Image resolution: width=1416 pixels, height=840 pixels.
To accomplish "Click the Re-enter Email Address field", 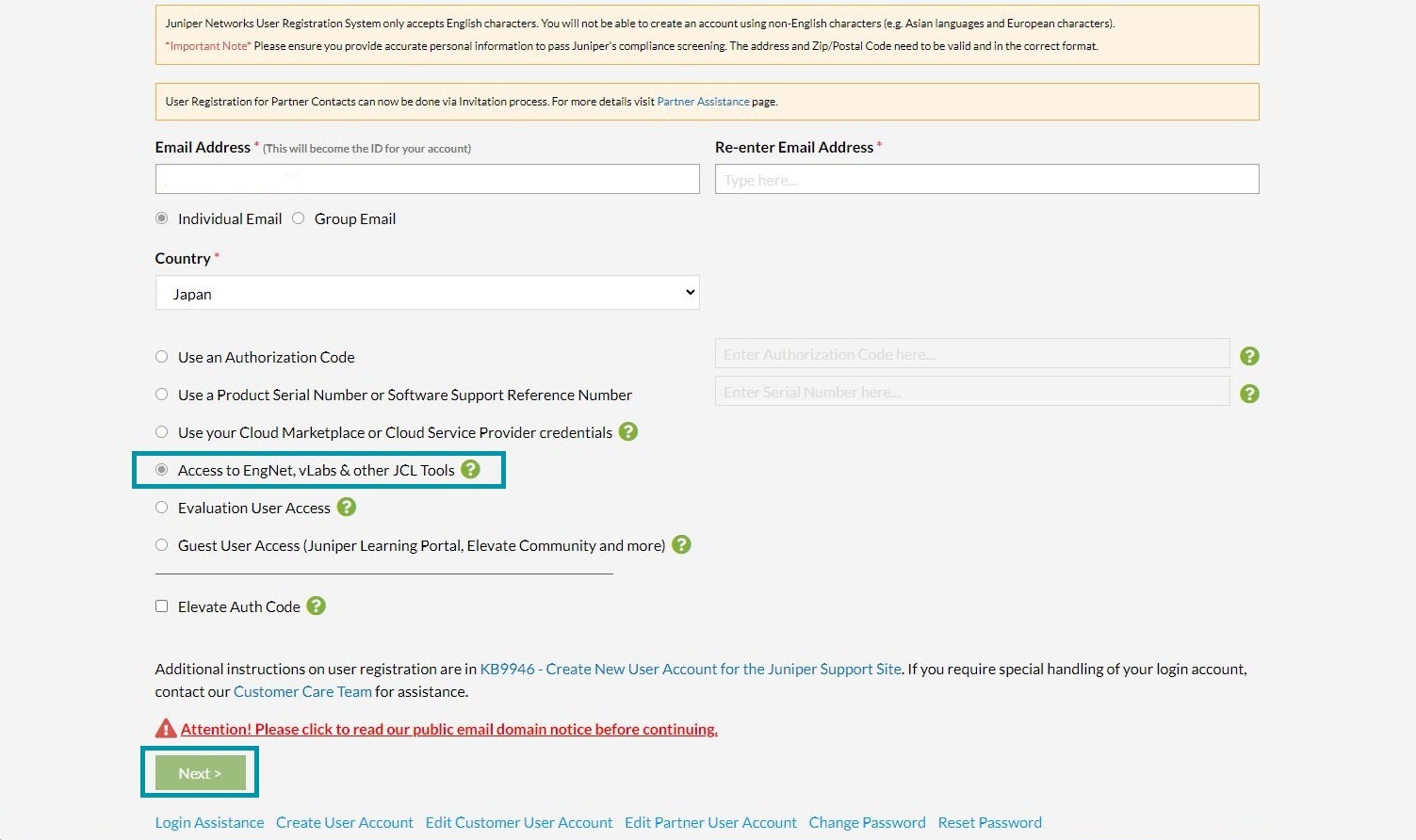I will (985, 179).
